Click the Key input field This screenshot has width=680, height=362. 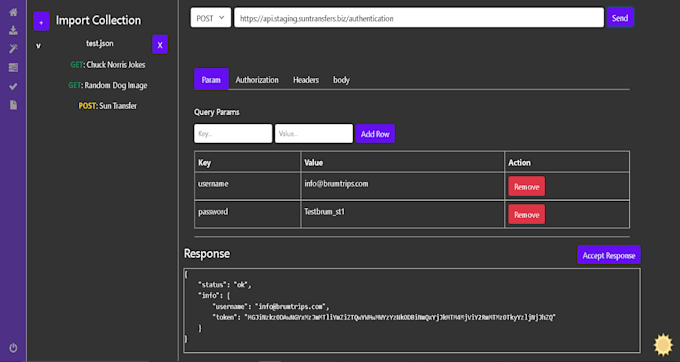click(x=233, y=134)
